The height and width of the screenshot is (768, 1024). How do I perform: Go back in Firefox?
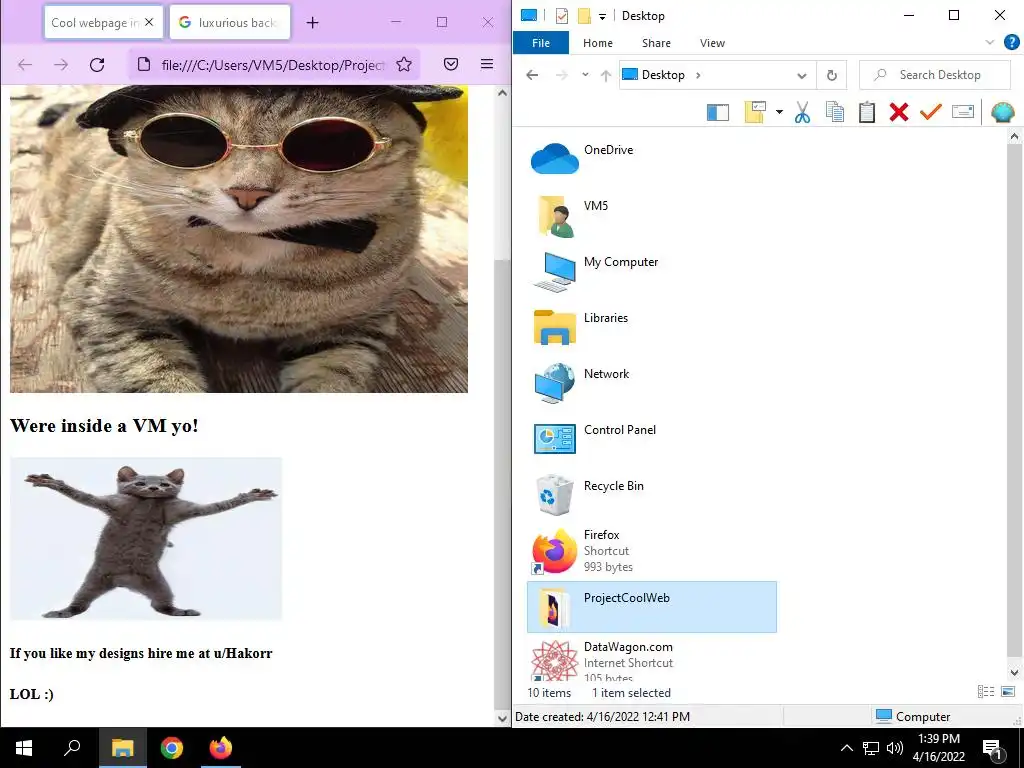tap(25, 64)
